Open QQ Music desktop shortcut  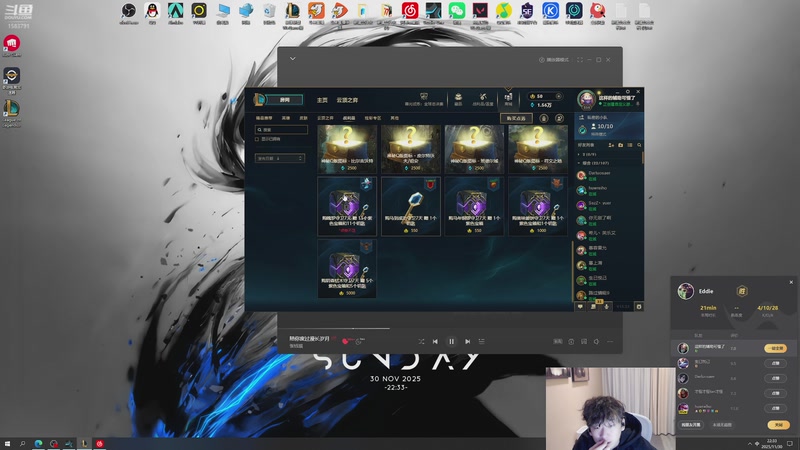504,11
